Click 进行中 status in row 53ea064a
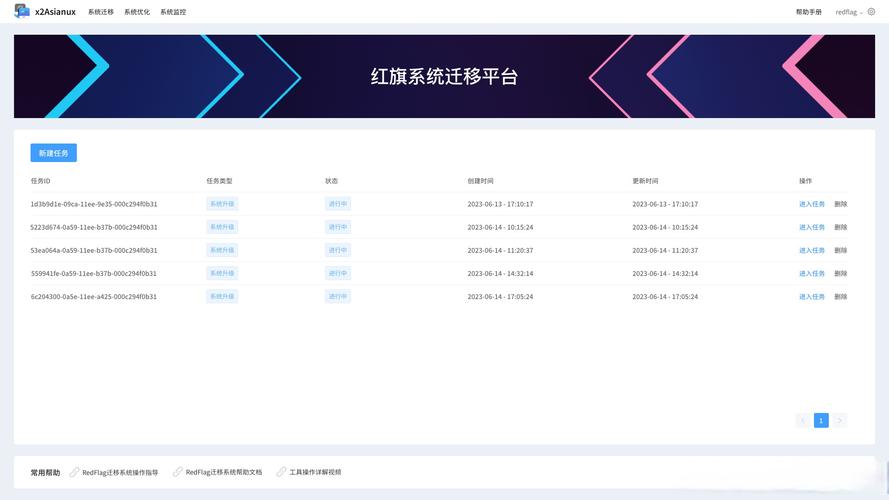This screenshot has height=500, width=889. click(338, 251)
